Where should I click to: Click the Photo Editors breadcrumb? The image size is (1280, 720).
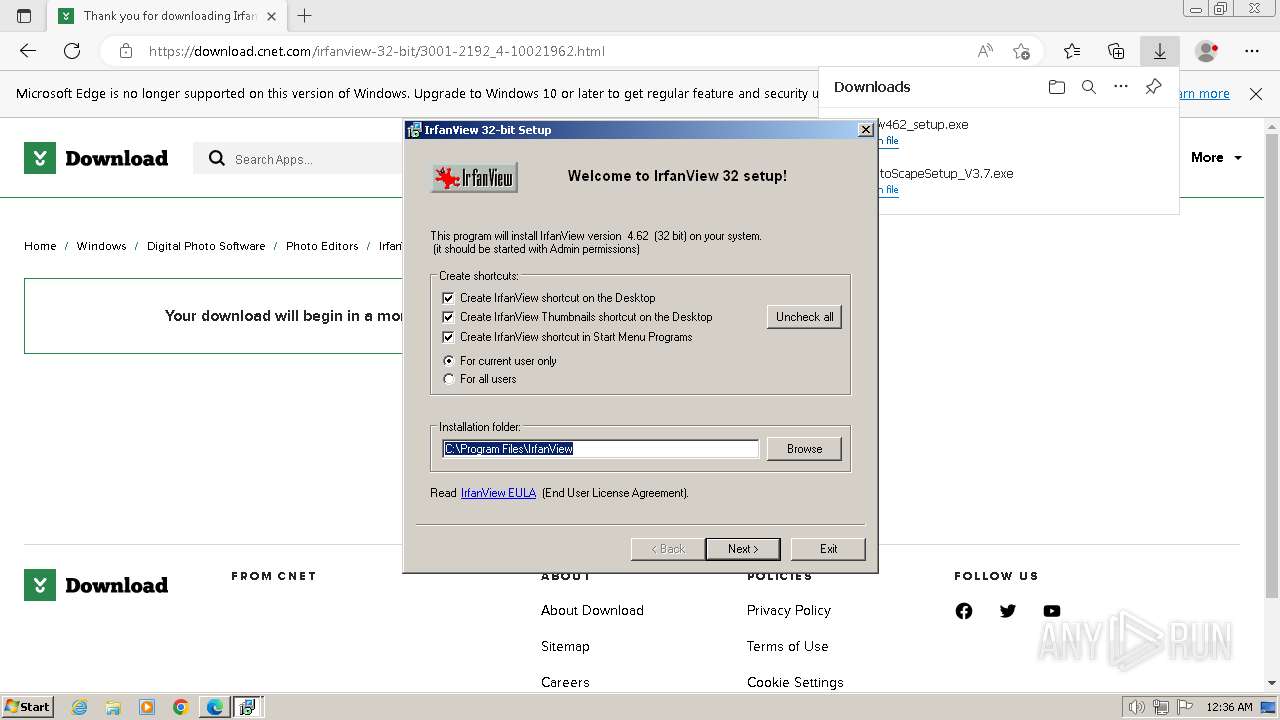point(322,246)
